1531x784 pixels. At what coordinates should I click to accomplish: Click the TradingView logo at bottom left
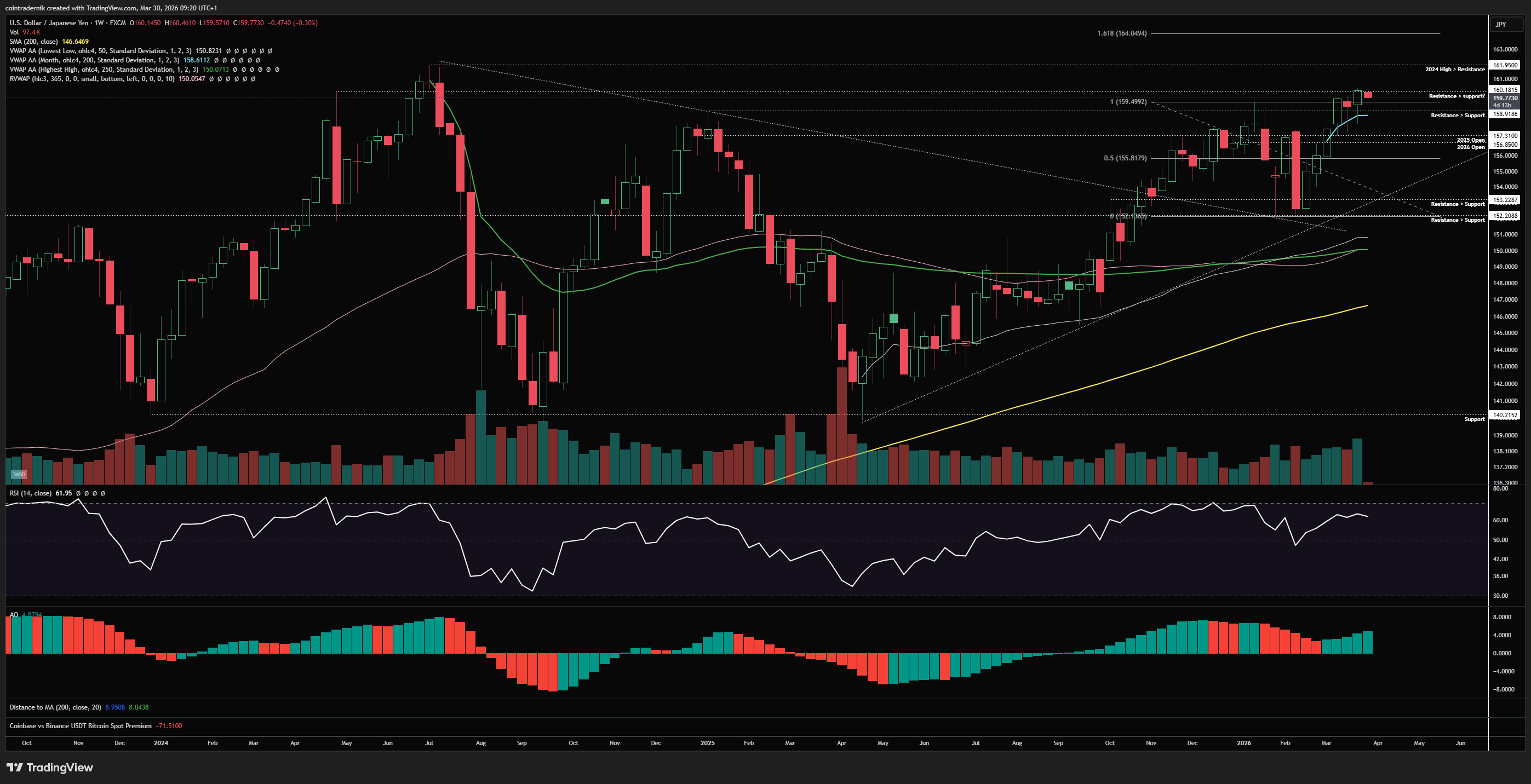pyautogui.click(x=50, y=768)
